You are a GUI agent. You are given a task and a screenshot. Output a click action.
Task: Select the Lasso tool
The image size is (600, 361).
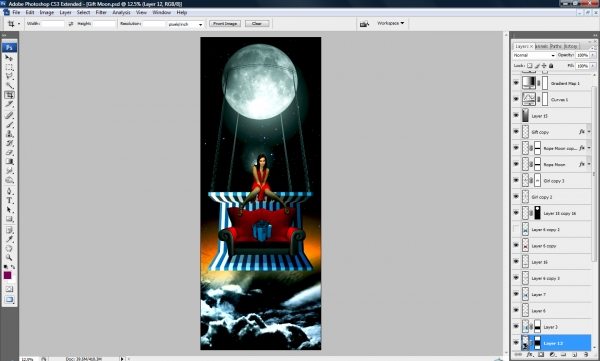(9, 76)
